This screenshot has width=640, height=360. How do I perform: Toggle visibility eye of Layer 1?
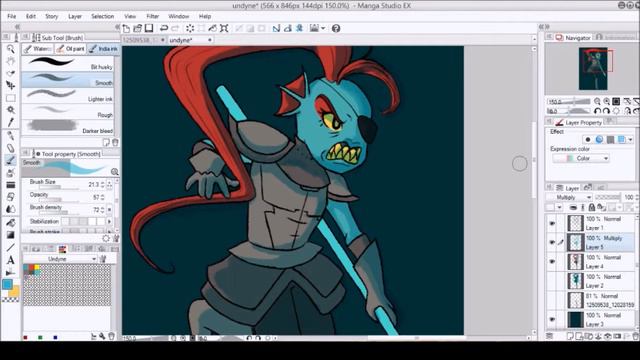click(x=552, y=223)
